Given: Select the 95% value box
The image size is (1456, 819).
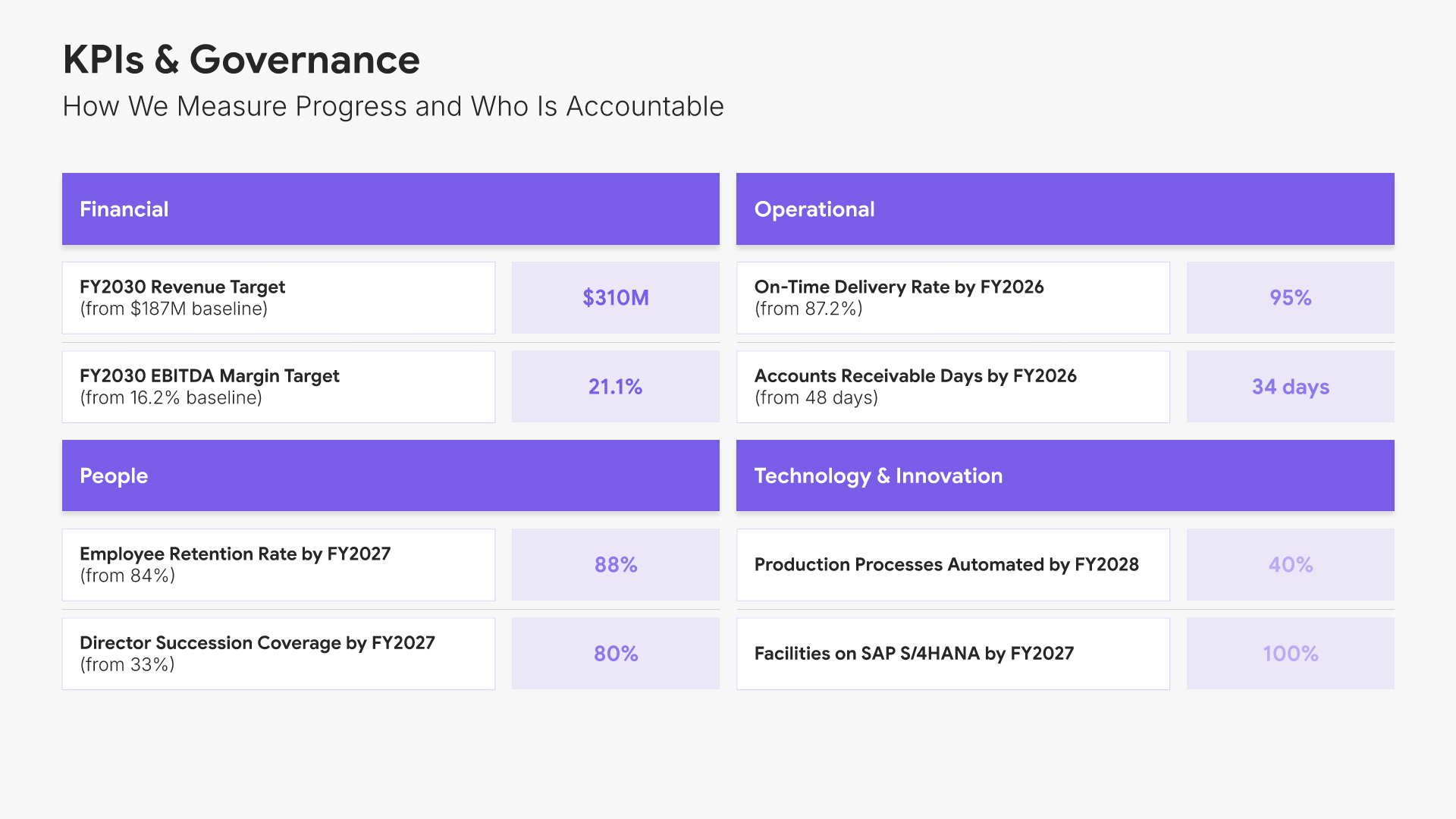Looking at the screenshot, I should pos(1290,297).
